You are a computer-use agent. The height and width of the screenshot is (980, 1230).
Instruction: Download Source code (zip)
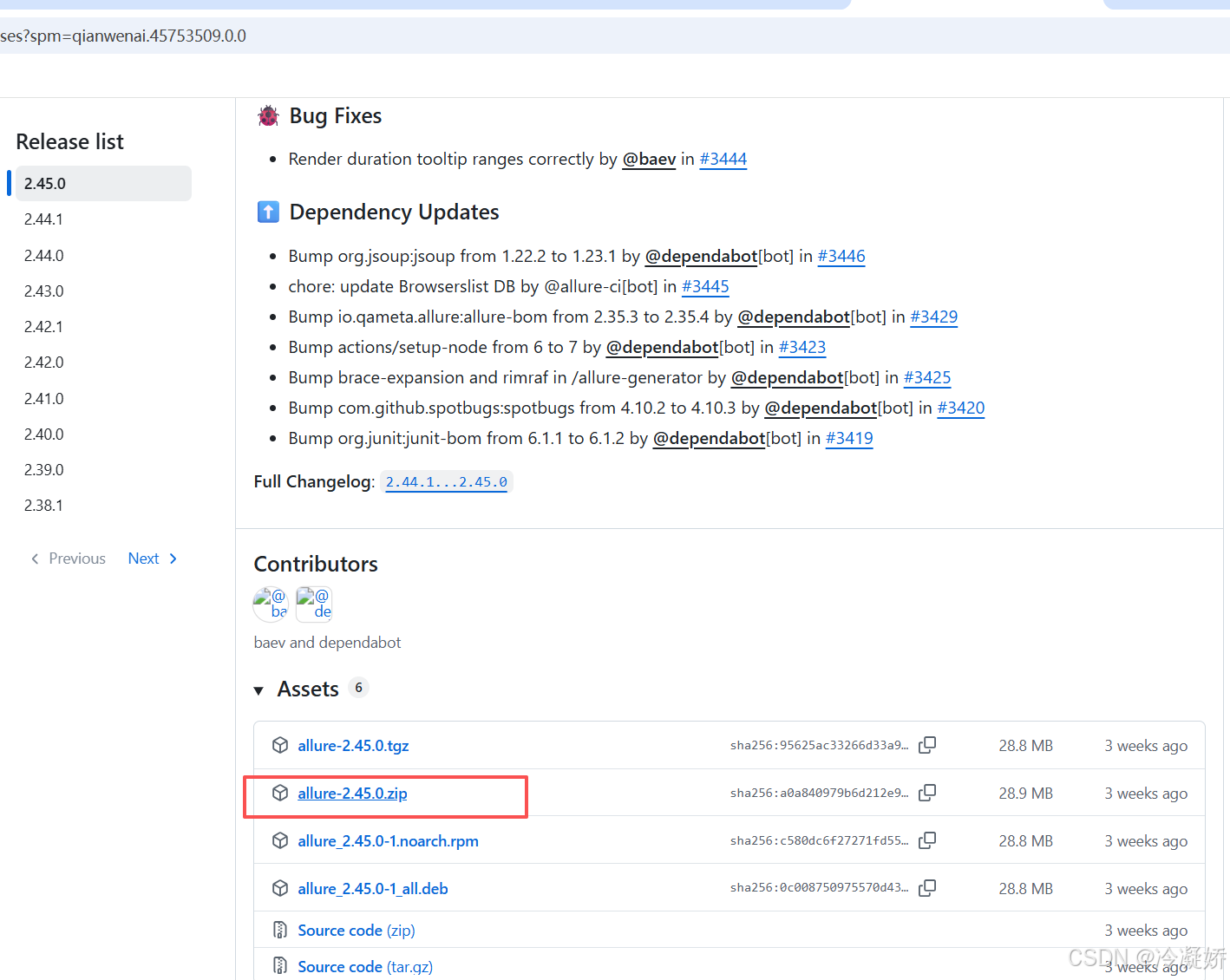[357, 930]
